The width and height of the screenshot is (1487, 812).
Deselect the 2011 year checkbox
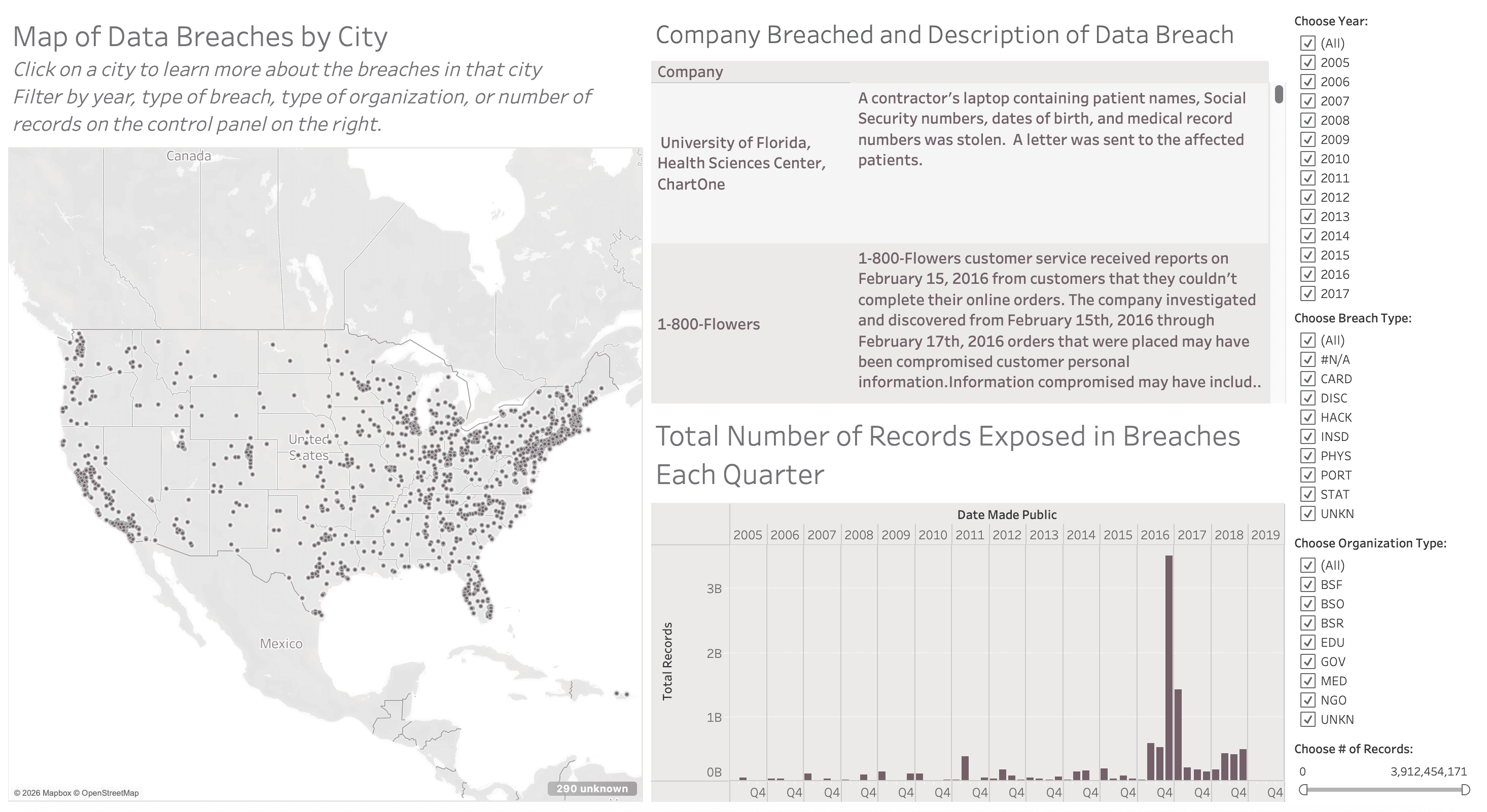pos(1308,178)
